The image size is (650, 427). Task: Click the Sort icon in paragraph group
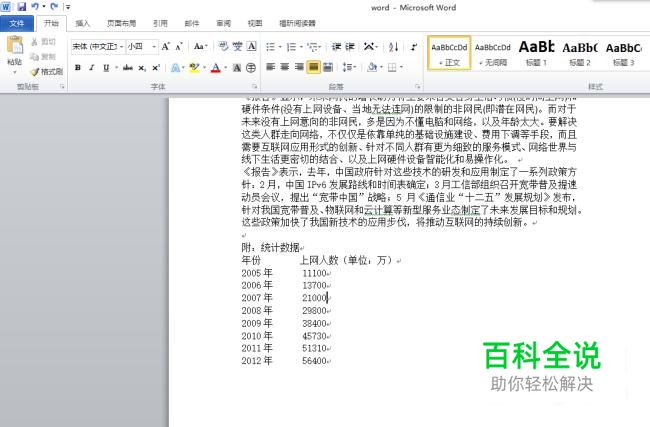point(392,46)
